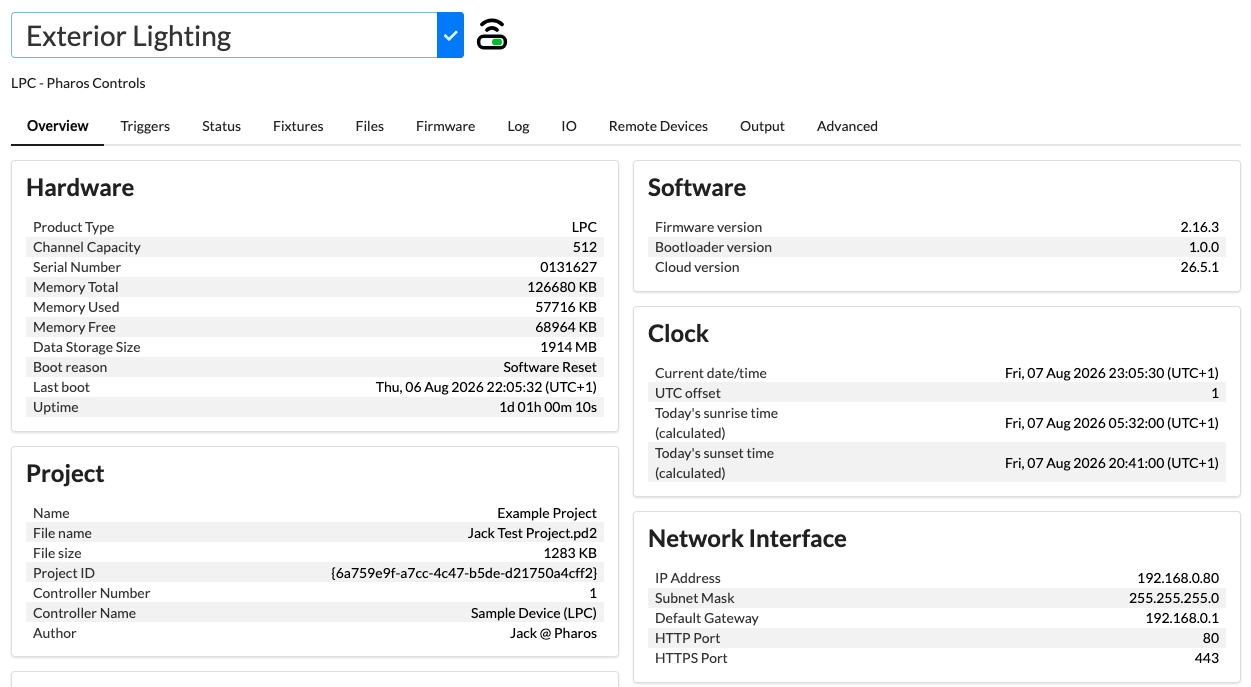Click today's sunrise time value 05:32:00

1112,423
